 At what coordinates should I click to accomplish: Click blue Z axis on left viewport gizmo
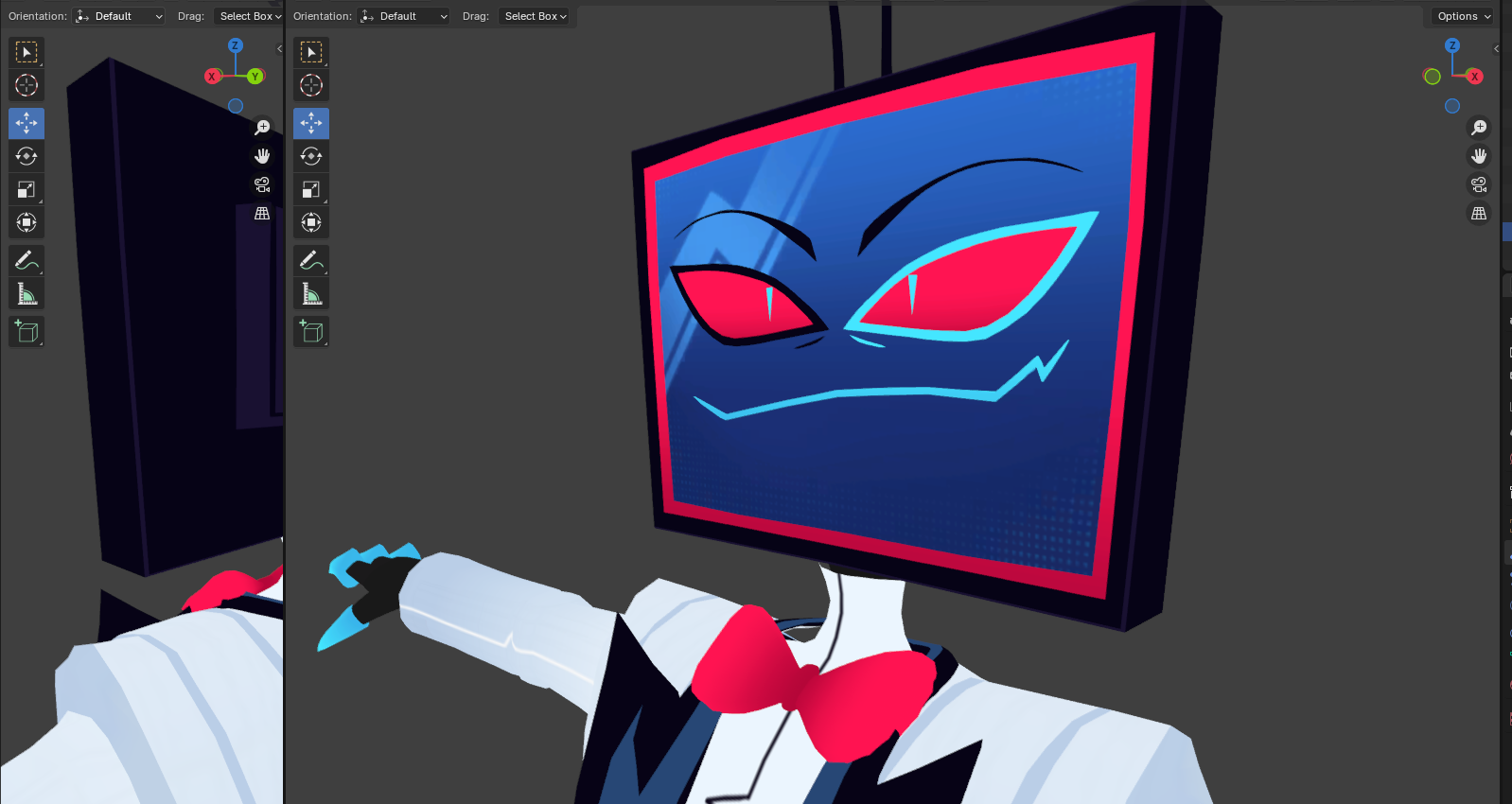[x=236, y=45]
